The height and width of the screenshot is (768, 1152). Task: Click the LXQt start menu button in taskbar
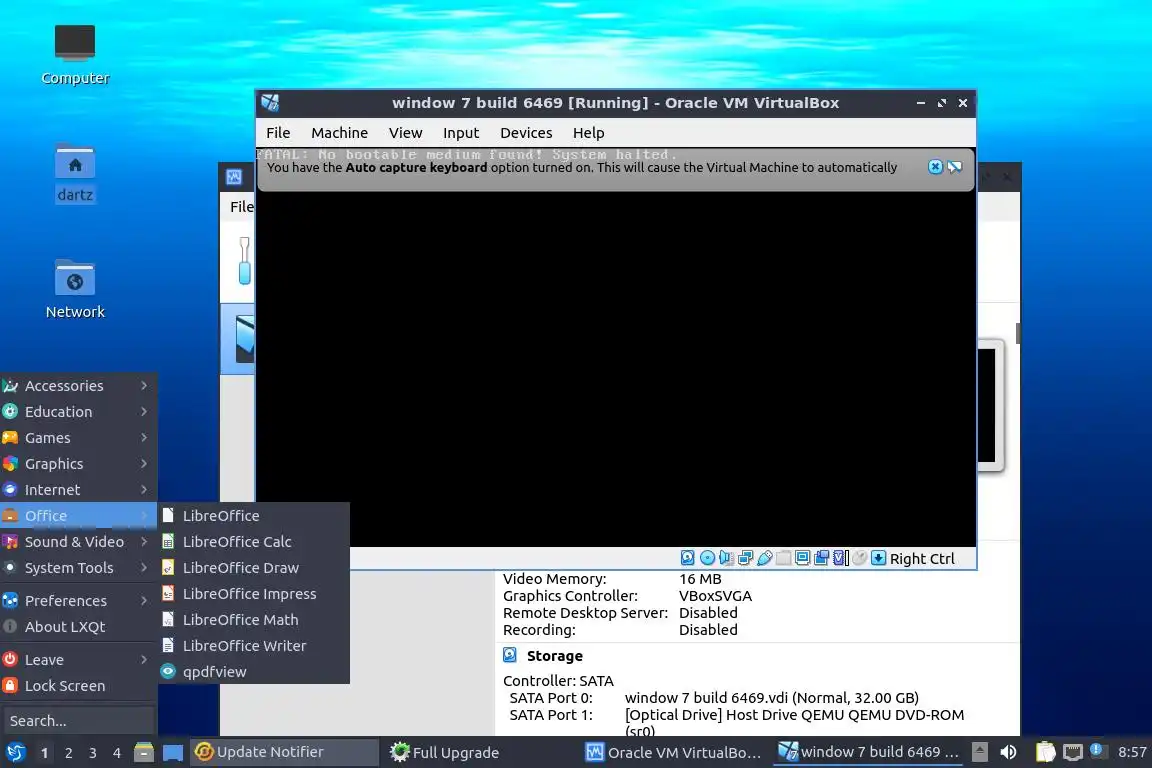[x=15, y=753]
